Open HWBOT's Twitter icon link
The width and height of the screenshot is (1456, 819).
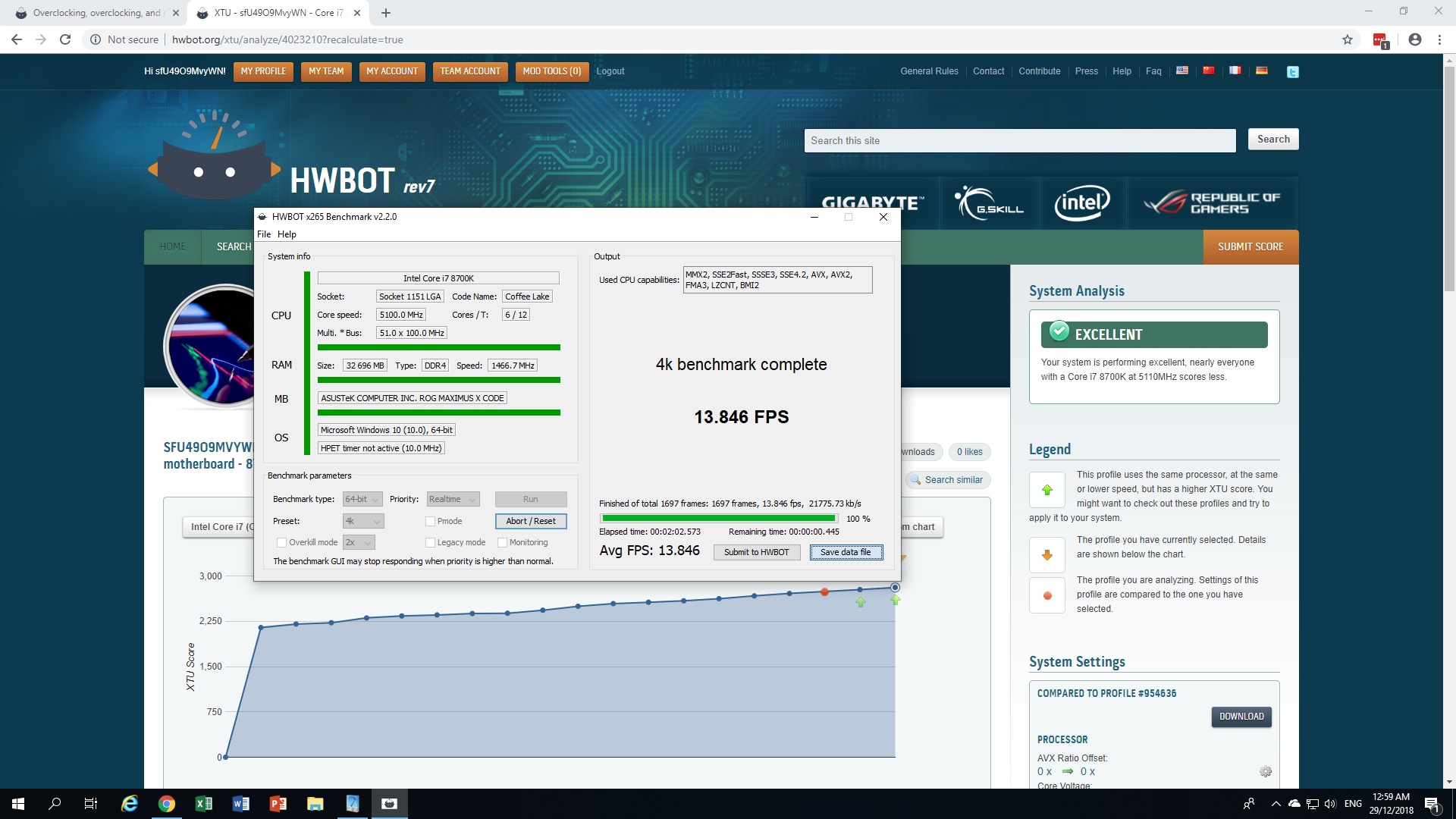1293,71
